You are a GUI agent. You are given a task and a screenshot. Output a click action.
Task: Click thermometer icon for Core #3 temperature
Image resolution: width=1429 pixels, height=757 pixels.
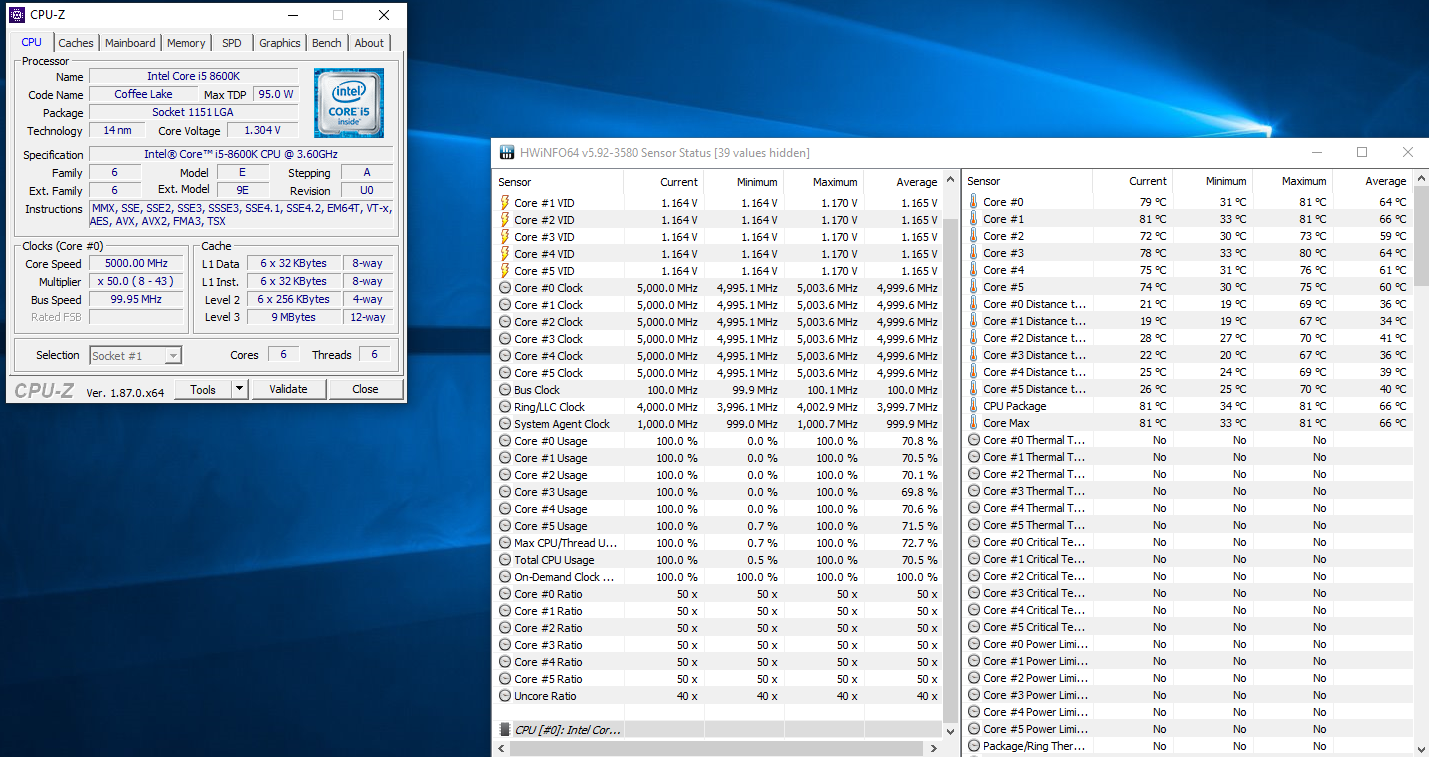point(974,253)
